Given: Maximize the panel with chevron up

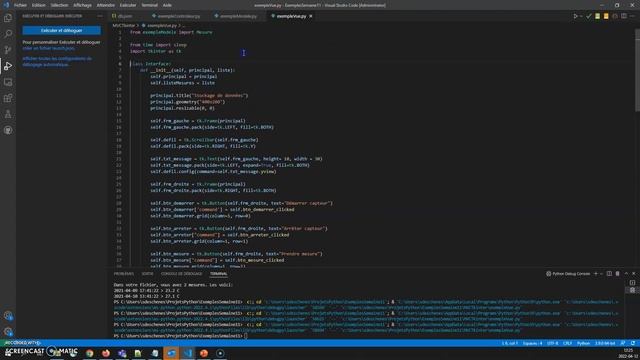Looking at the screenshot, I should 626,274.
